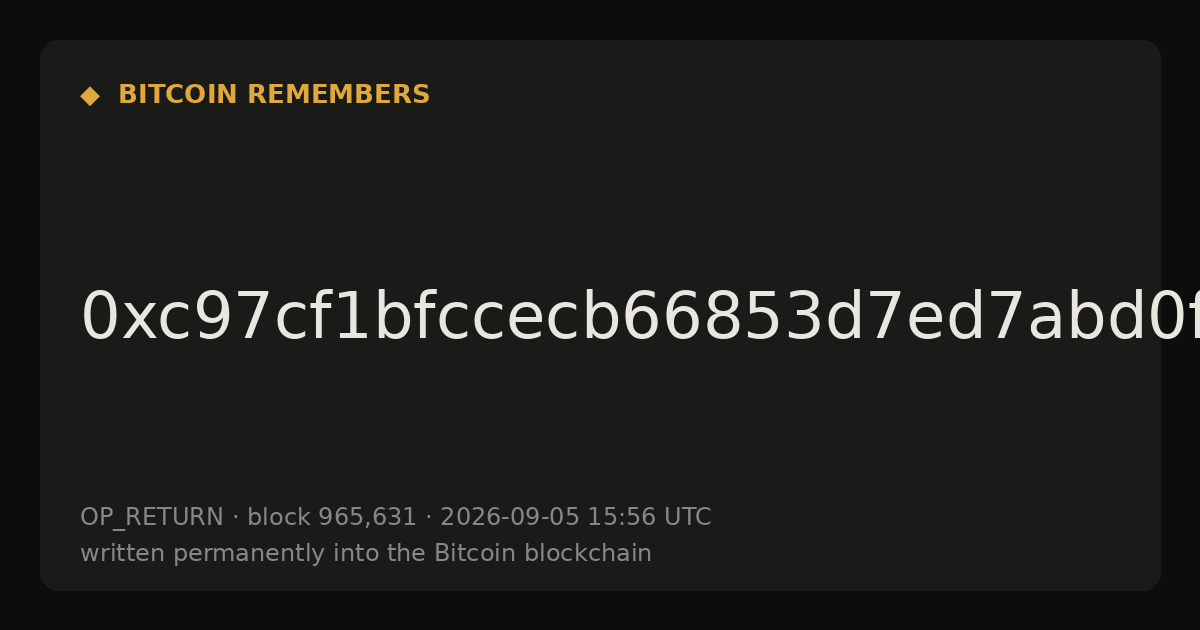
Task: Click the word BITCOIN in header
Action: coord(179,95)
